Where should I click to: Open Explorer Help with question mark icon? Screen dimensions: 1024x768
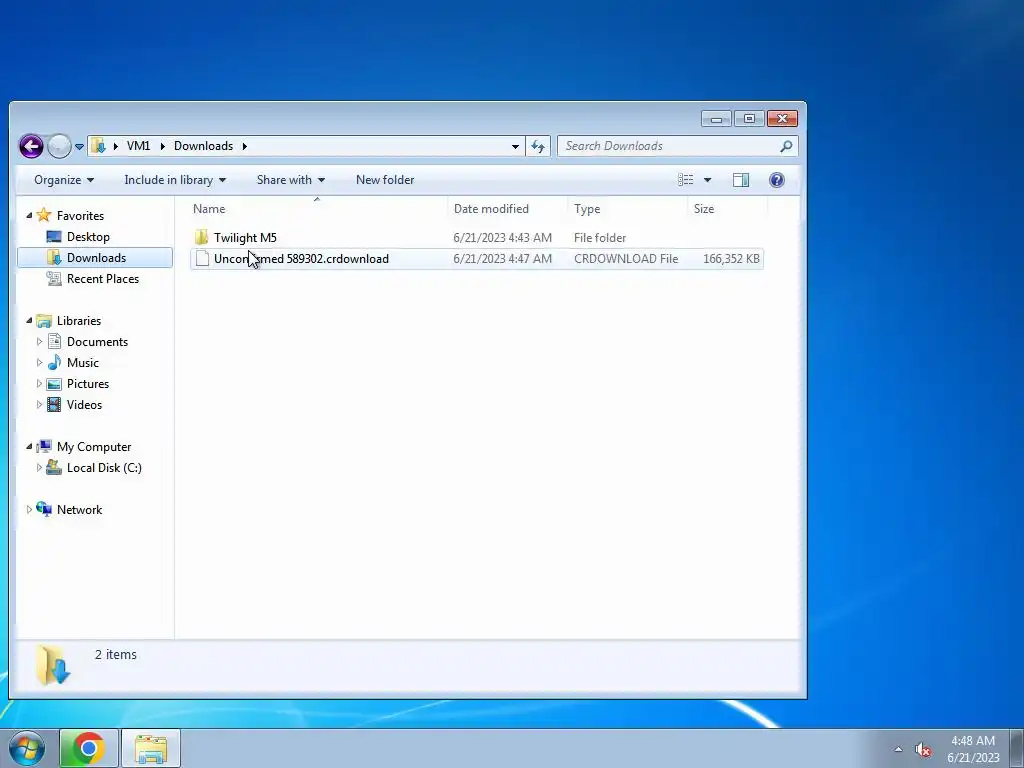(x=776, y=180)
